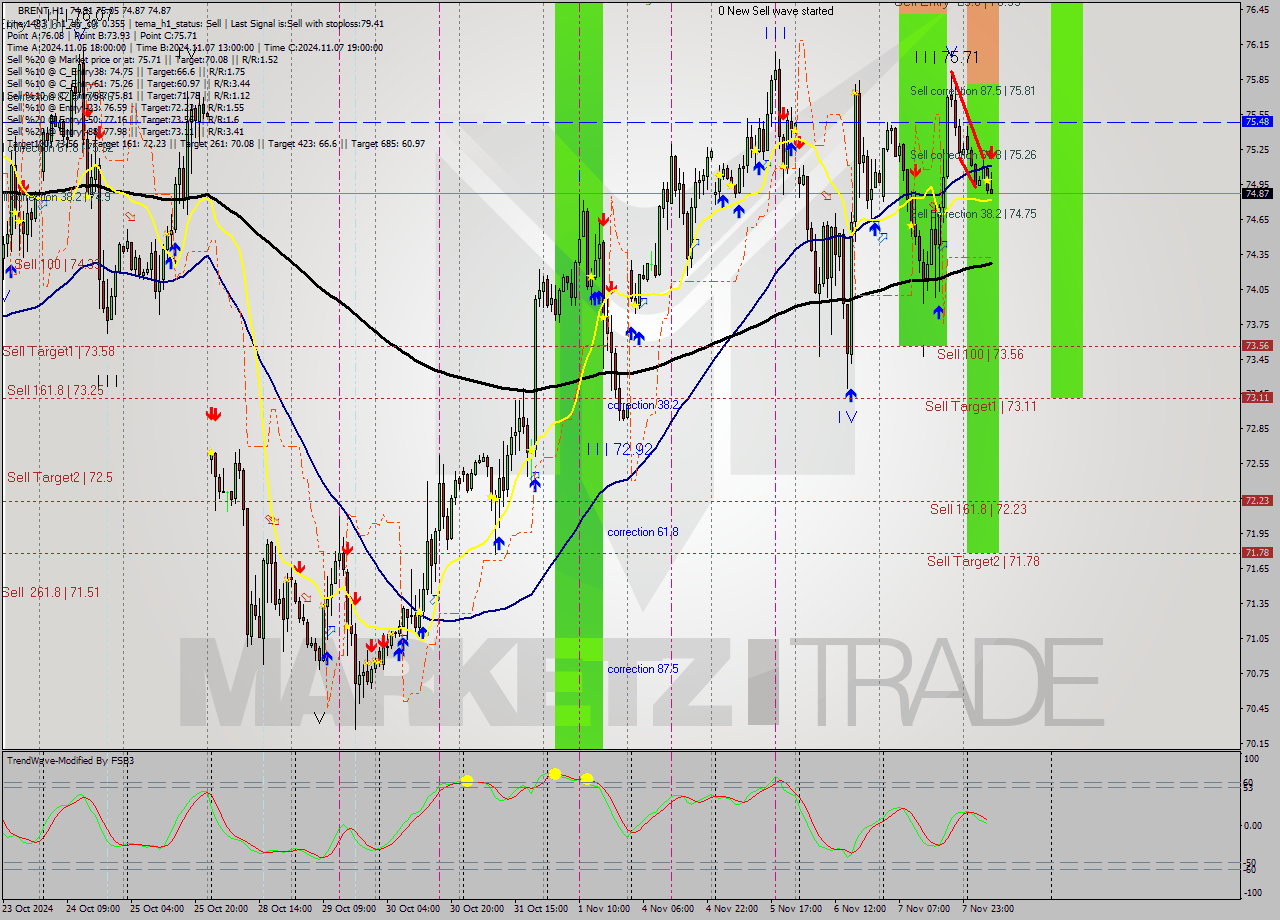Select the 'Sell 100 | 73.56' label
This screenshot has width=1280, height=920.
(x=980, y=354)
